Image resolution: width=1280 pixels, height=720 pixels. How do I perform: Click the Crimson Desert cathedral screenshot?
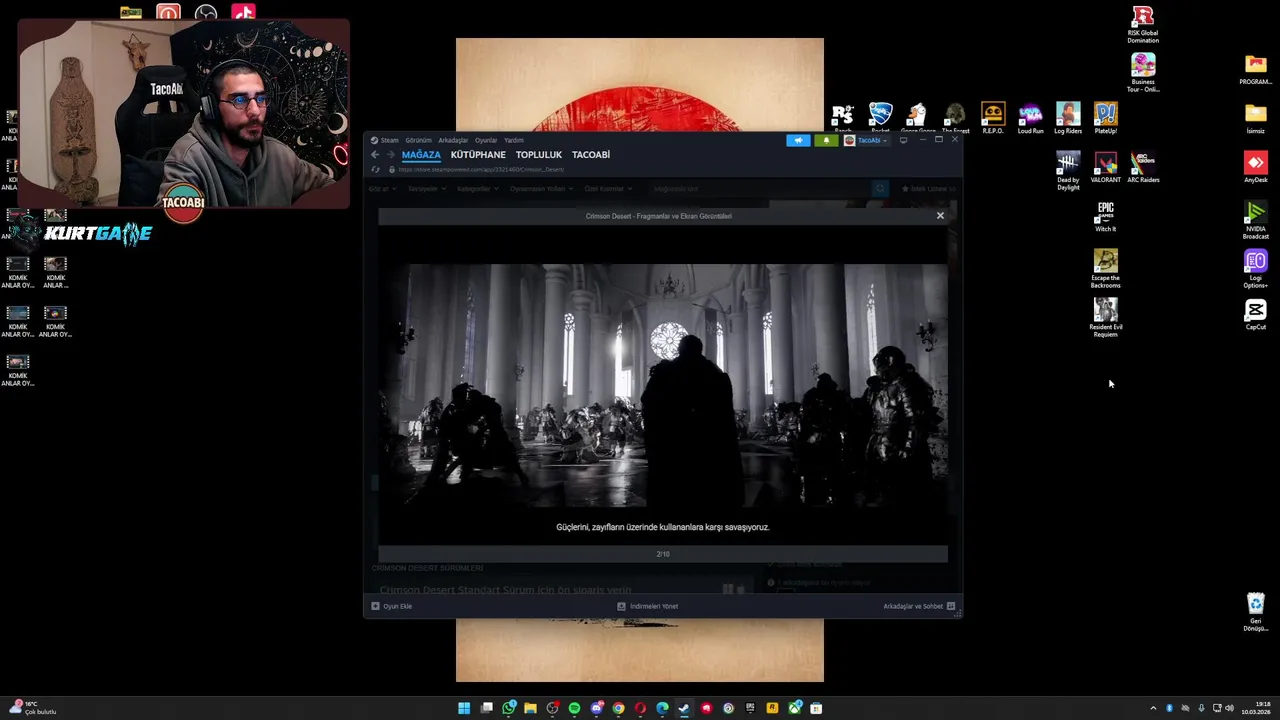click(x=663, y=385)
